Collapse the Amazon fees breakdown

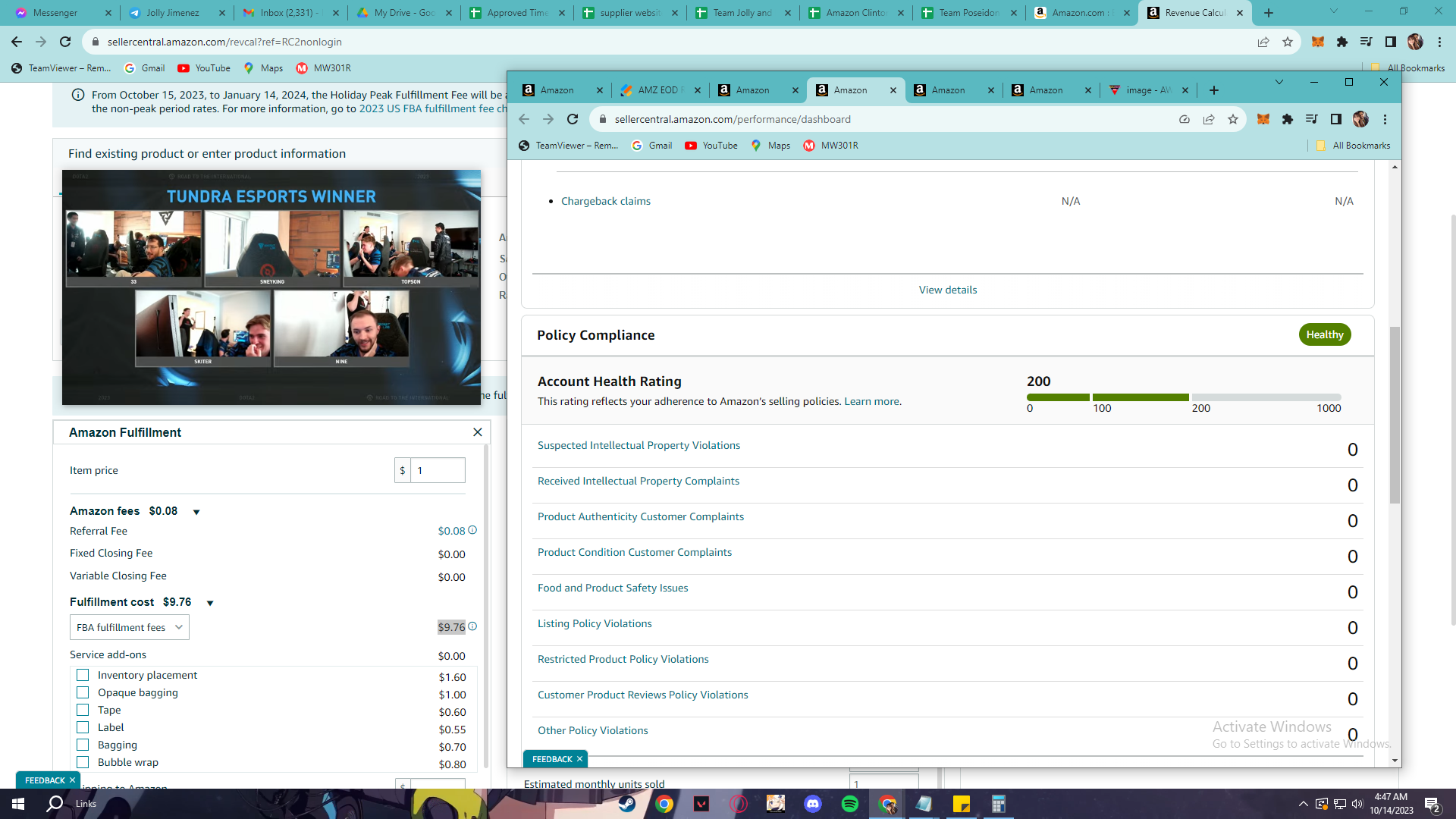pos(196,512)
